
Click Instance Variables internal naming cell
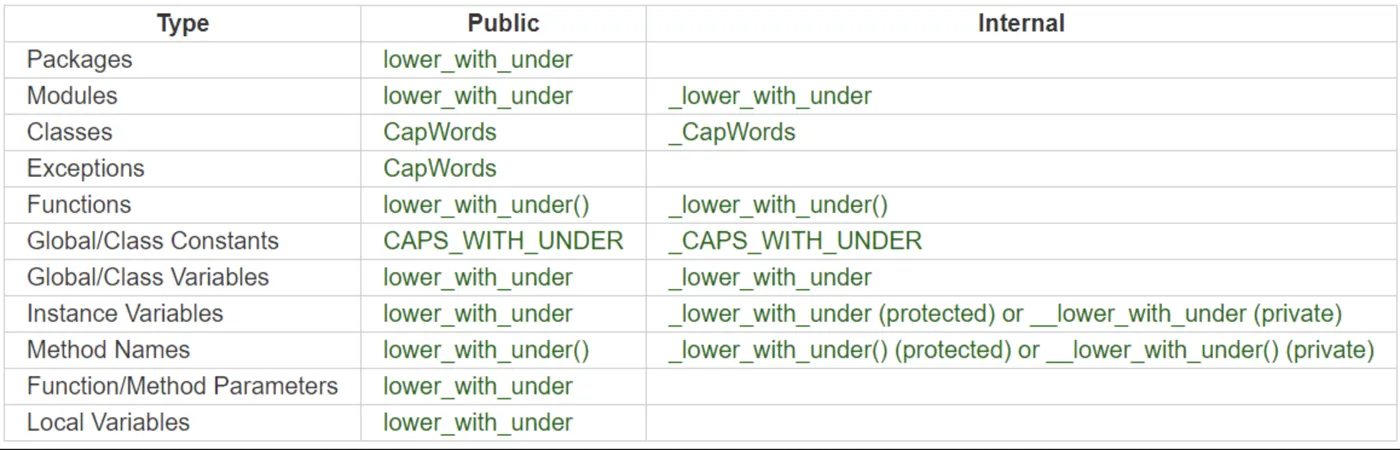[x=1004, y=313]
